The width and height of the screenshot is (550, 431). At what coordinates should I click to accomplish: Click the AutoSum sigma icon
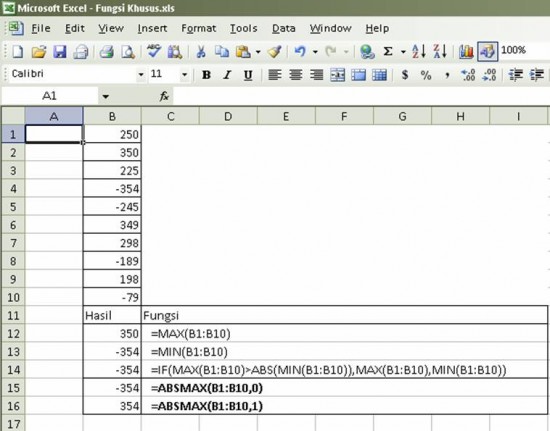pyautogui.click(x=388, y=52)
